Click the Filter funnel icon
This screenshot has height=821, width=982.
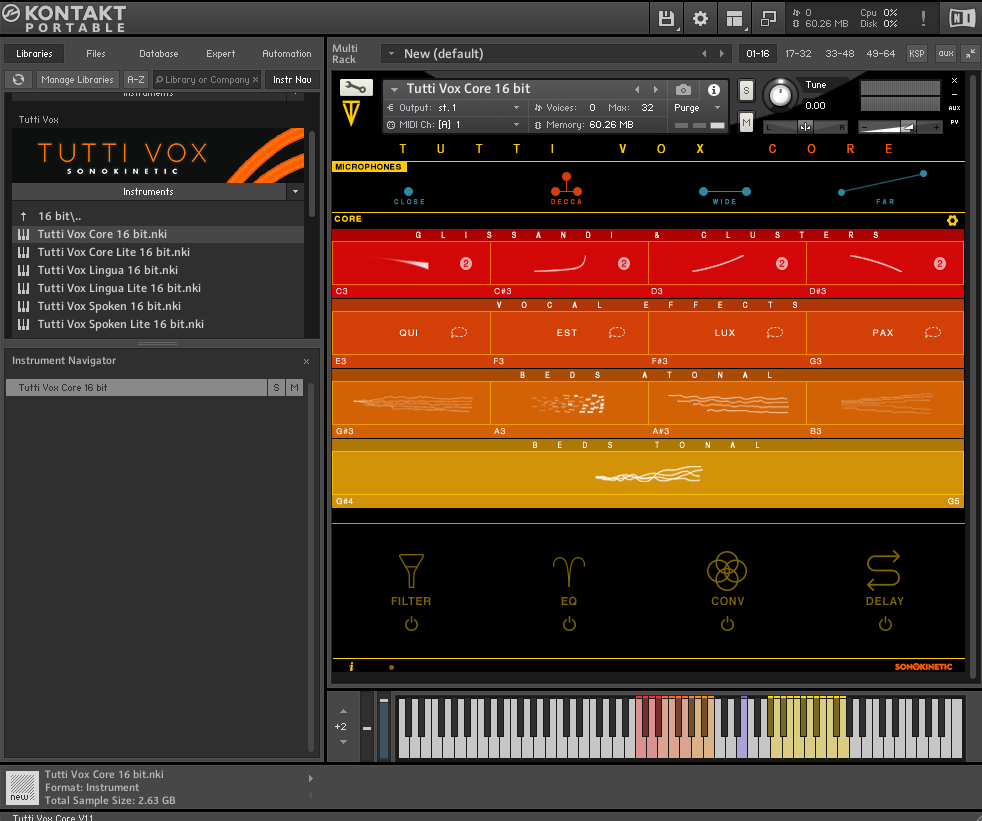coord(411,571)
